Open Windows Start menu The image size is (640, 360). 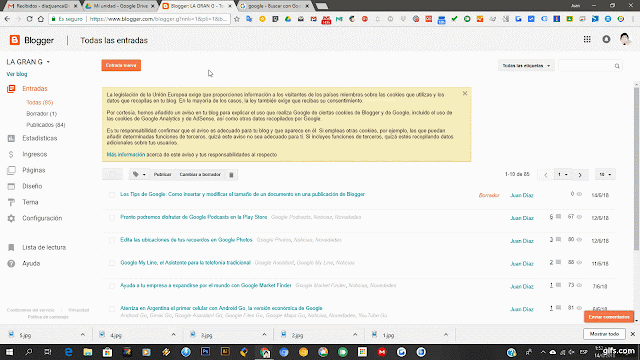pos(9,352)
